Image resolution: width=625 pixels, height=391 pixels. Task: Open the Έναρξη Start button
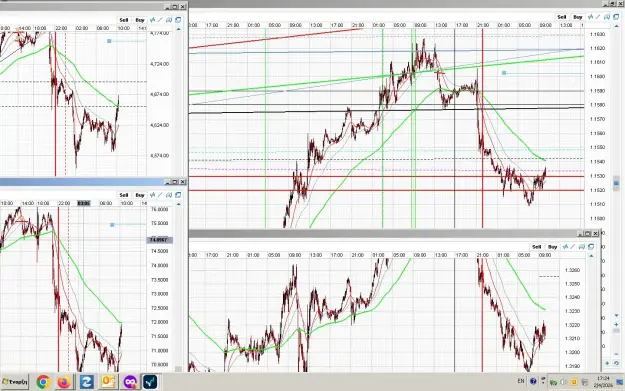15,382
